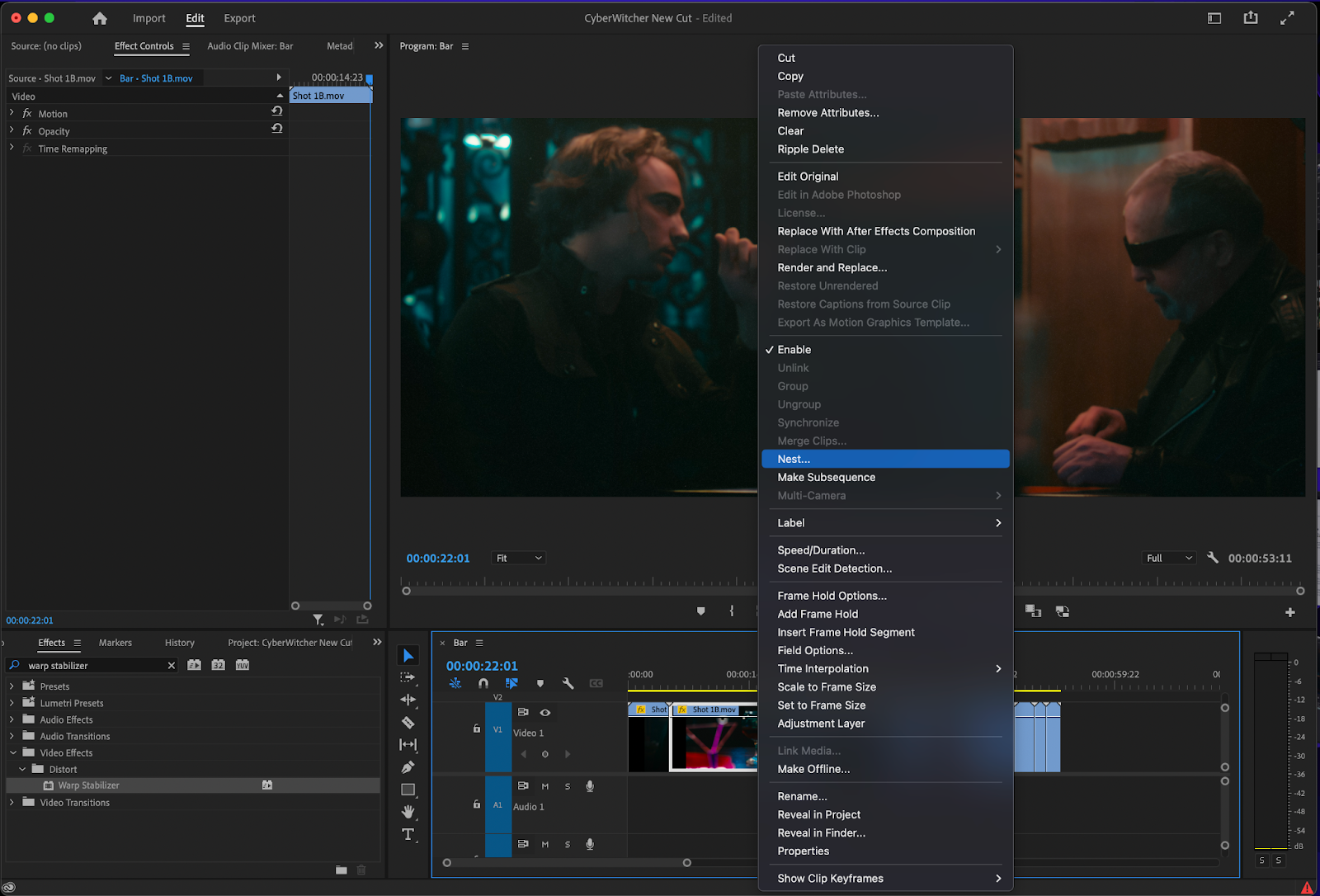The height and width of the screenshot is (896, 1320).
Task: Show overflow tabs in the Effects panel group
Action: pyautogui.click(x=377, y=642)
